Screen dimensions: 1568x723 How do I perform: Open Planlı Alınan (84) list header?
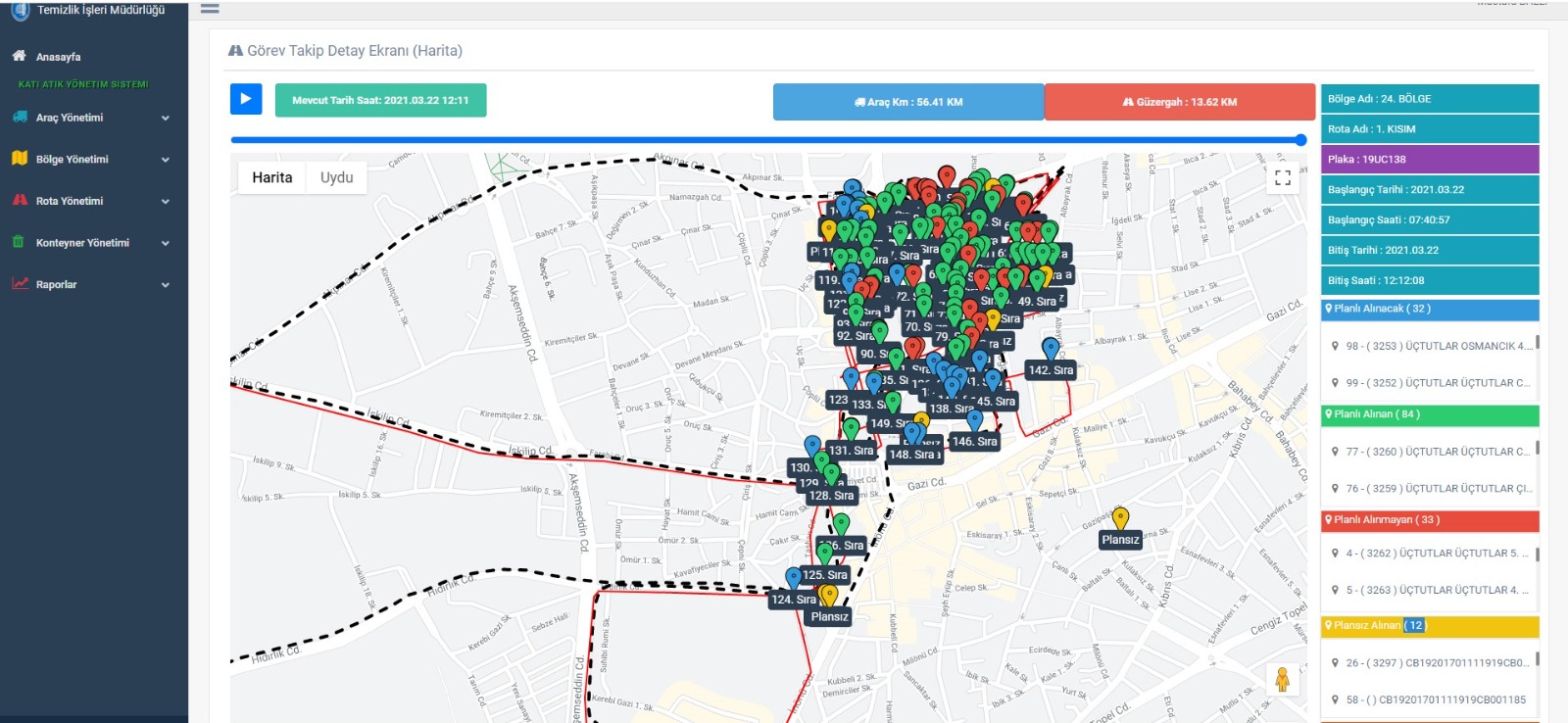1429,414
